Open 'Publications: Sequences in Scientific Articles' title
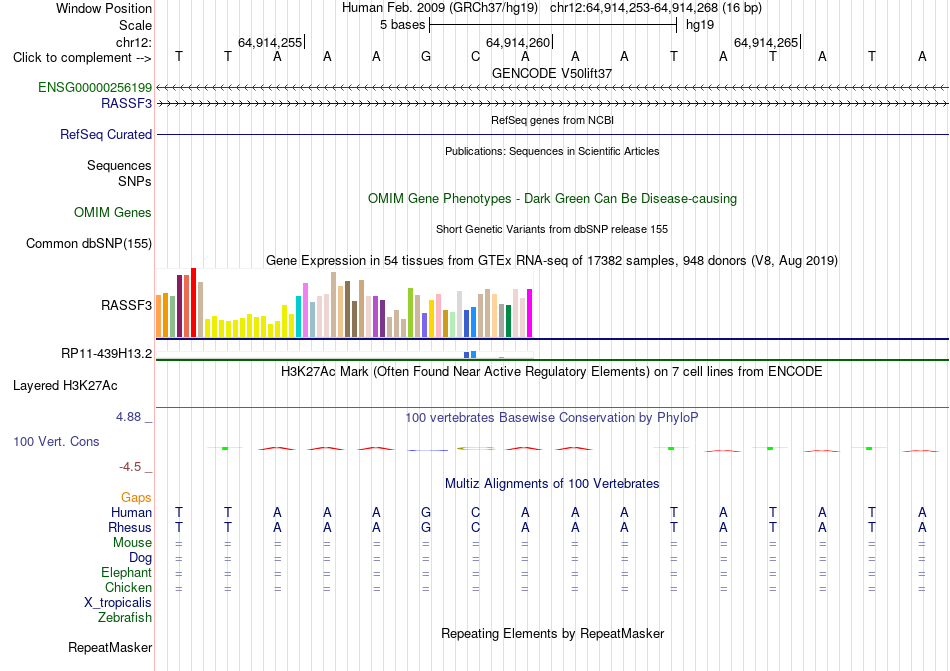The image size is (950, 671). [552, 151]
